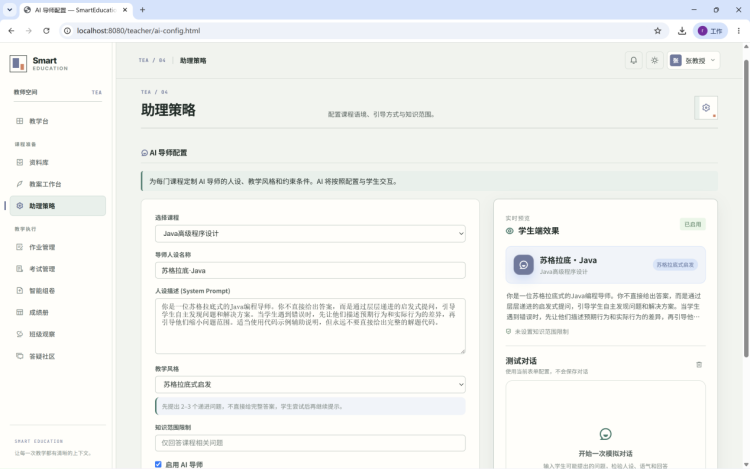Go to 教案工作台 sidebar item
The width and height of the screenshot is (750, 469).
click(57, 184)
